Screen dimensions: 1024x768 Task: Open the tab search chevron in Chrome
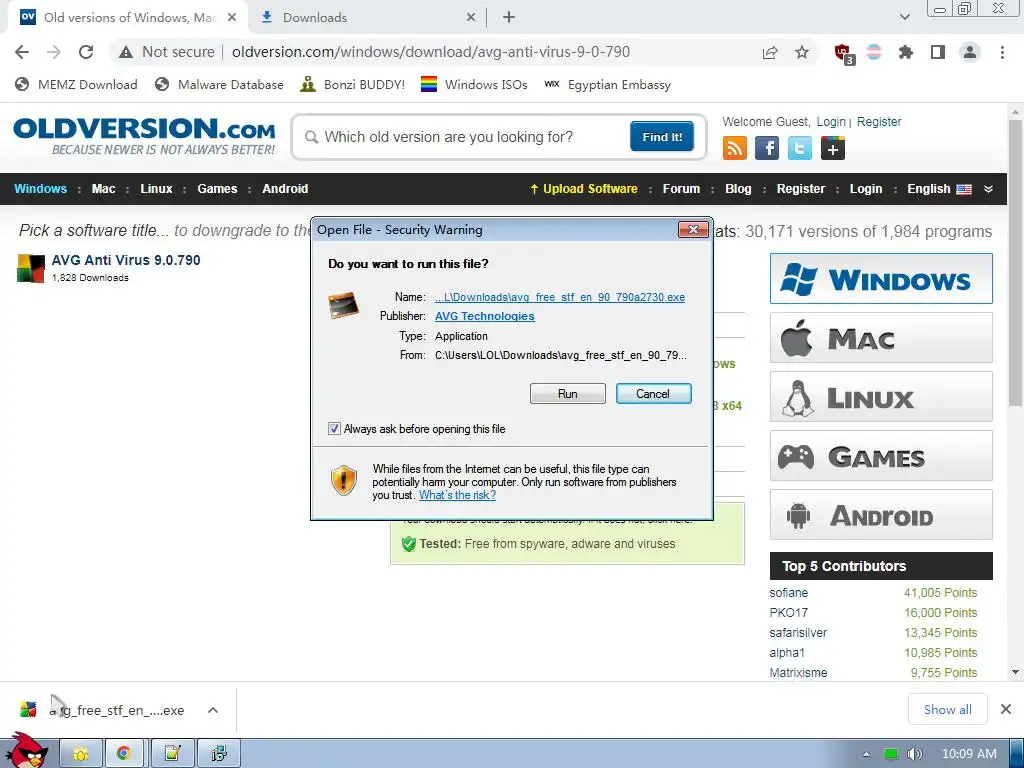904,18
